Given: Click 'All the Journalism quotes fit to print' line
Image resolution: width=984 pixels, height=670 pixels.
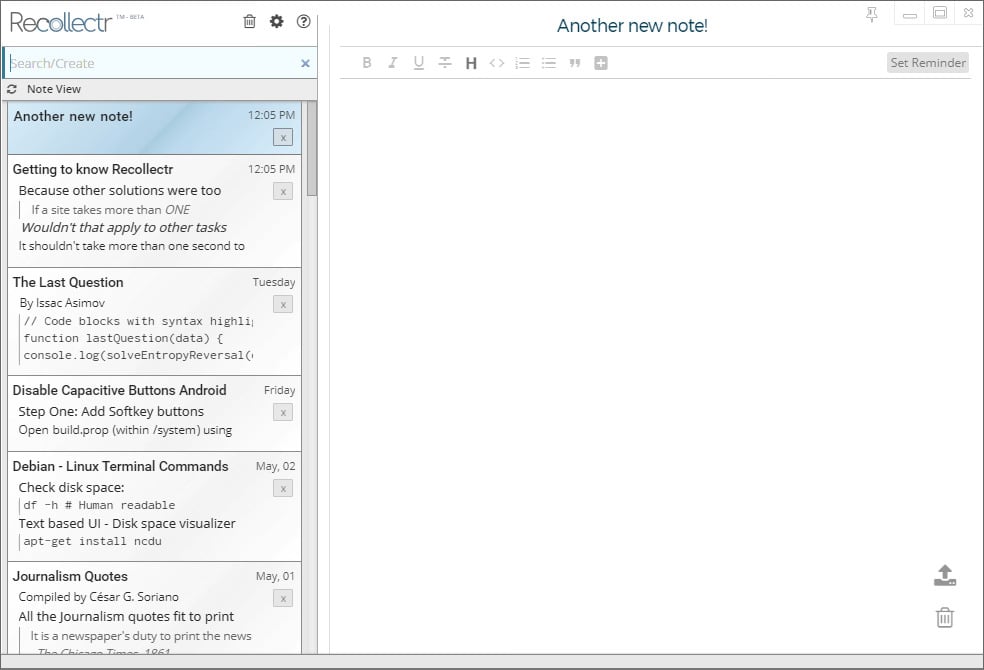Looking at the screenshot, I should (x=126, y=617).
